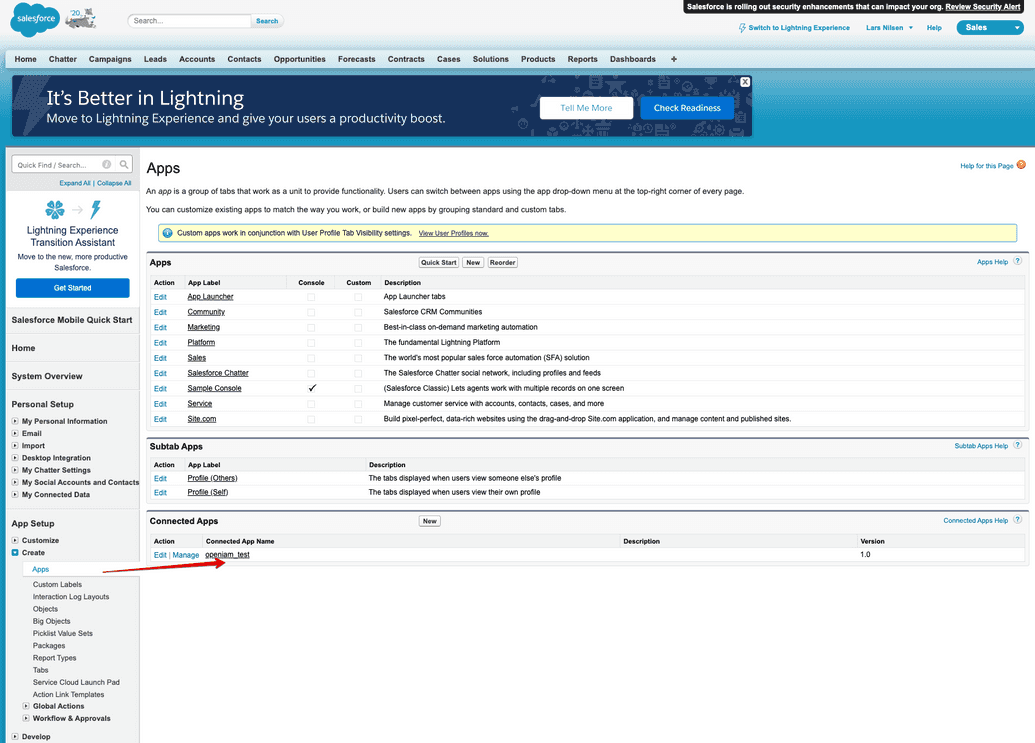Toggle the Console checkbox for Marketing
1035x743 pixels.
311,327
